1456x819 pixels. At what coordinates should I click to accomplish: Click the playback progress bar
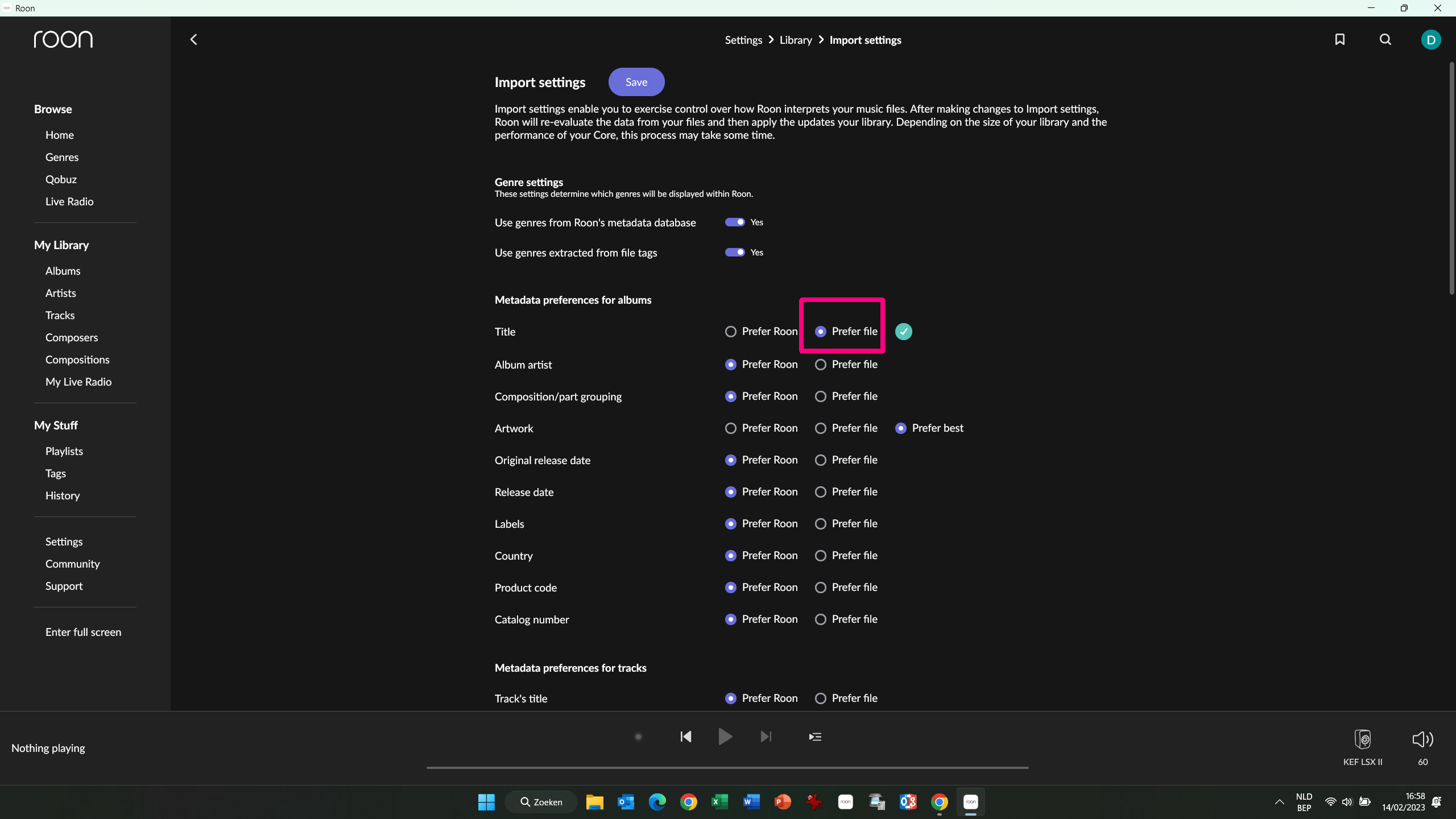click(x=727, y=767)
